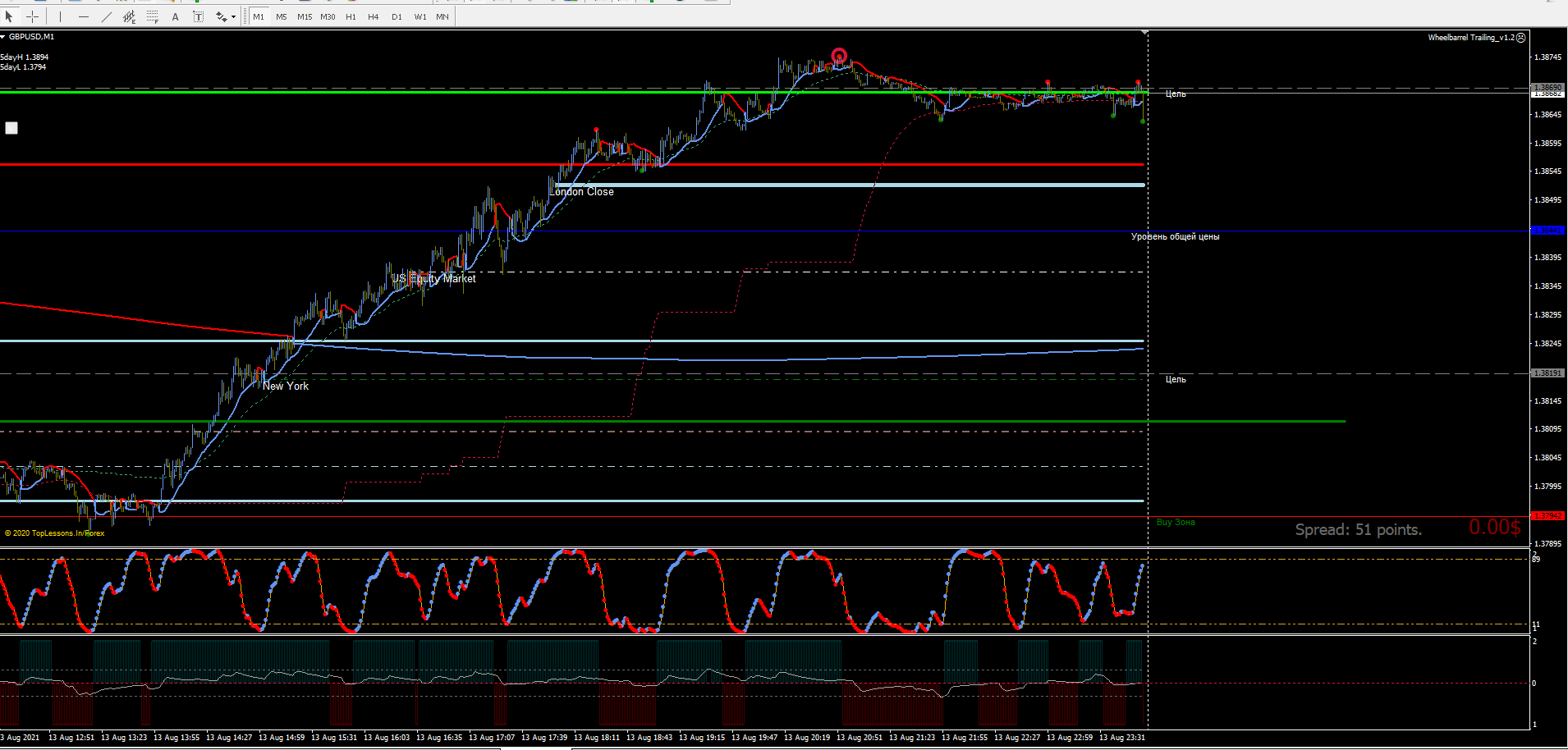Pick the Vertical Line drawing tool
The height and width of the screenshot is (750, 1568).
60,16
